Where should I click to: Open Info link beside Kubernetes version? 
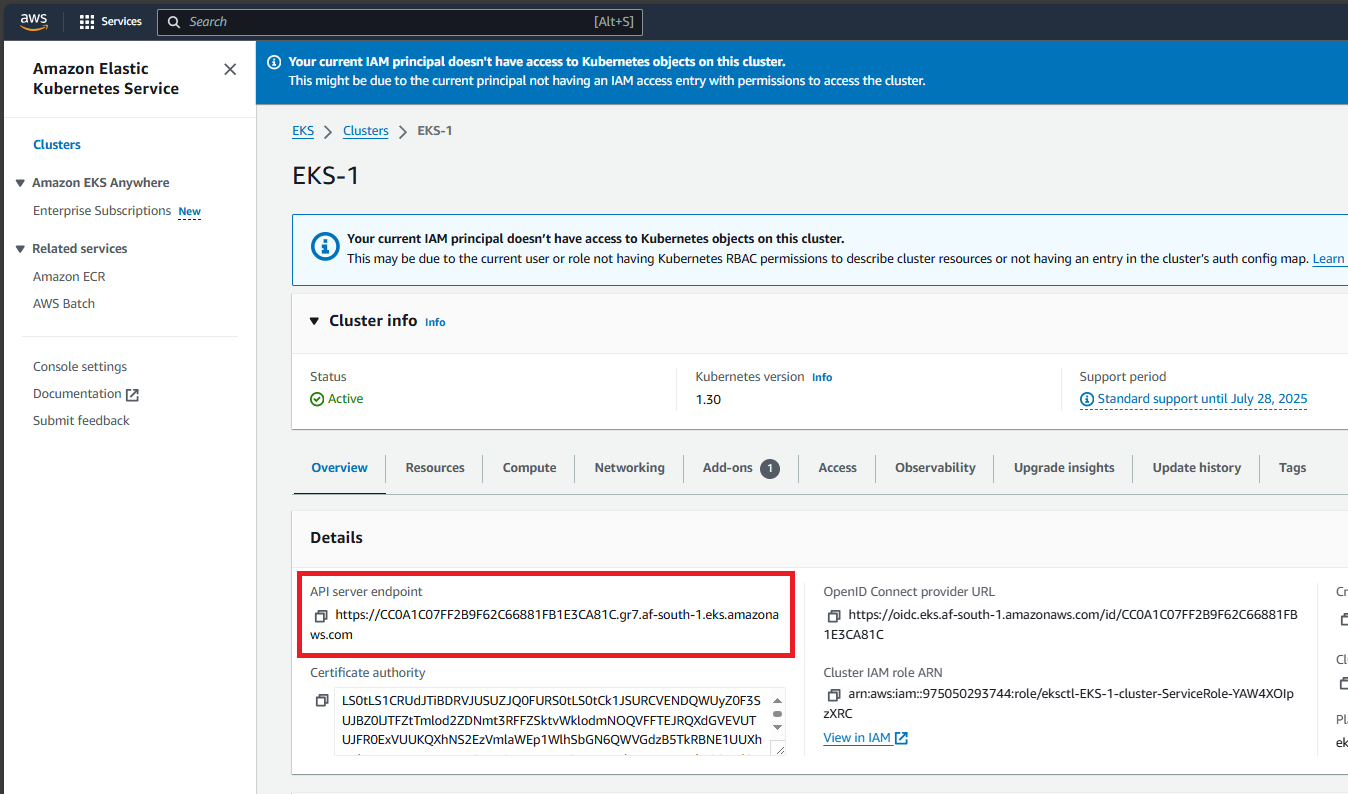point(822,377)
